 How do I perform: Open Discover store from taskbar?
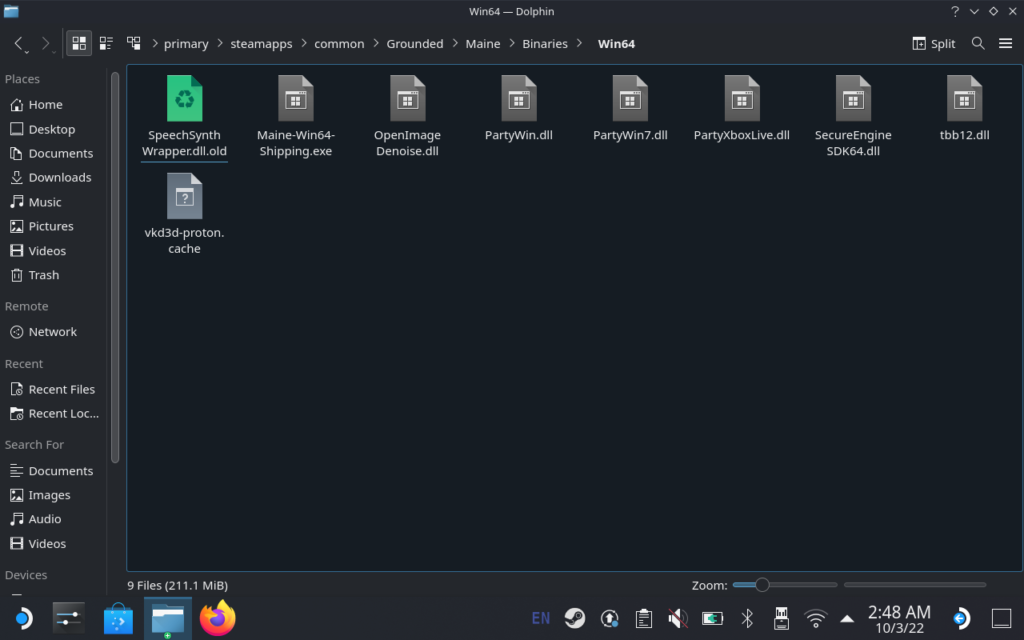(118, 618)
